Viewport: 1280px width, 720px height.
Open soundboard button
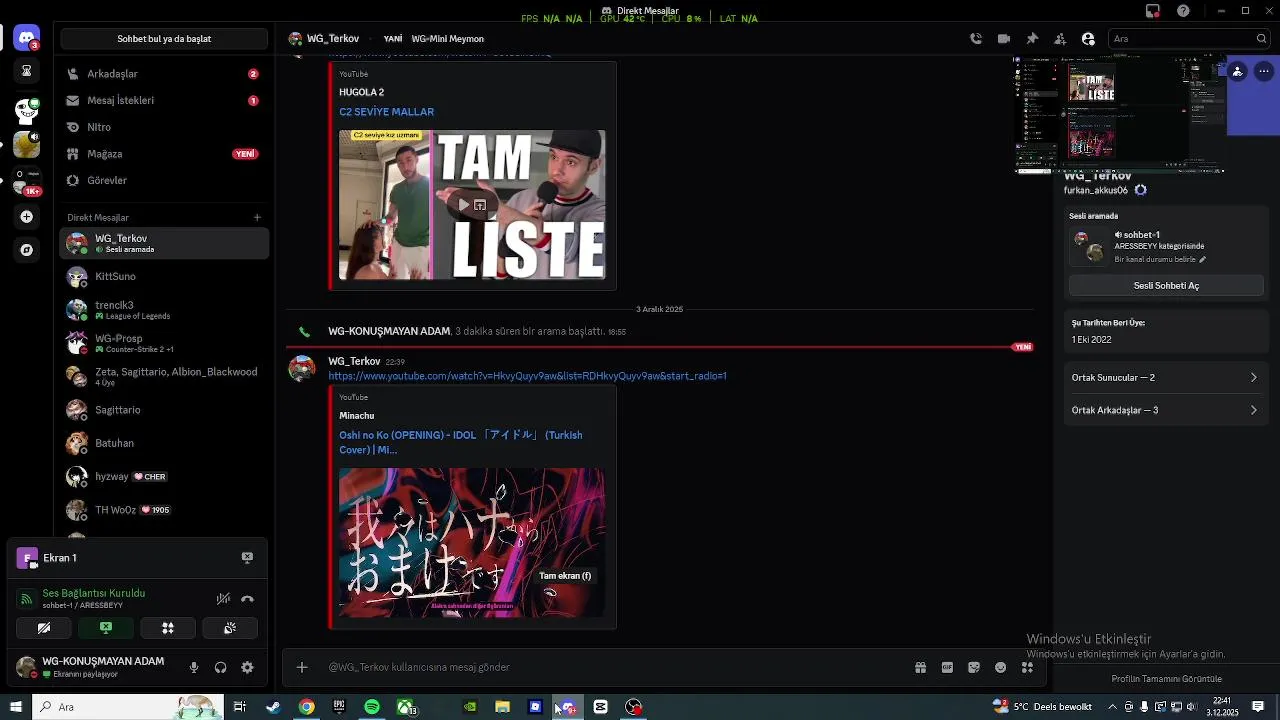[x=230, y=628]
